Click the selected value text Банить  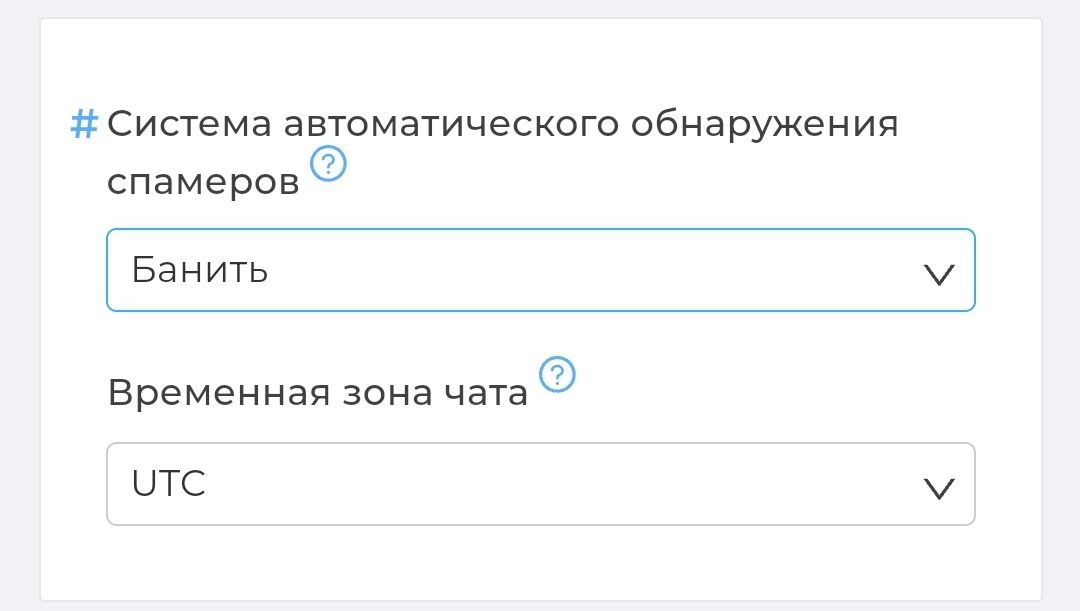(x=200, y=270)
